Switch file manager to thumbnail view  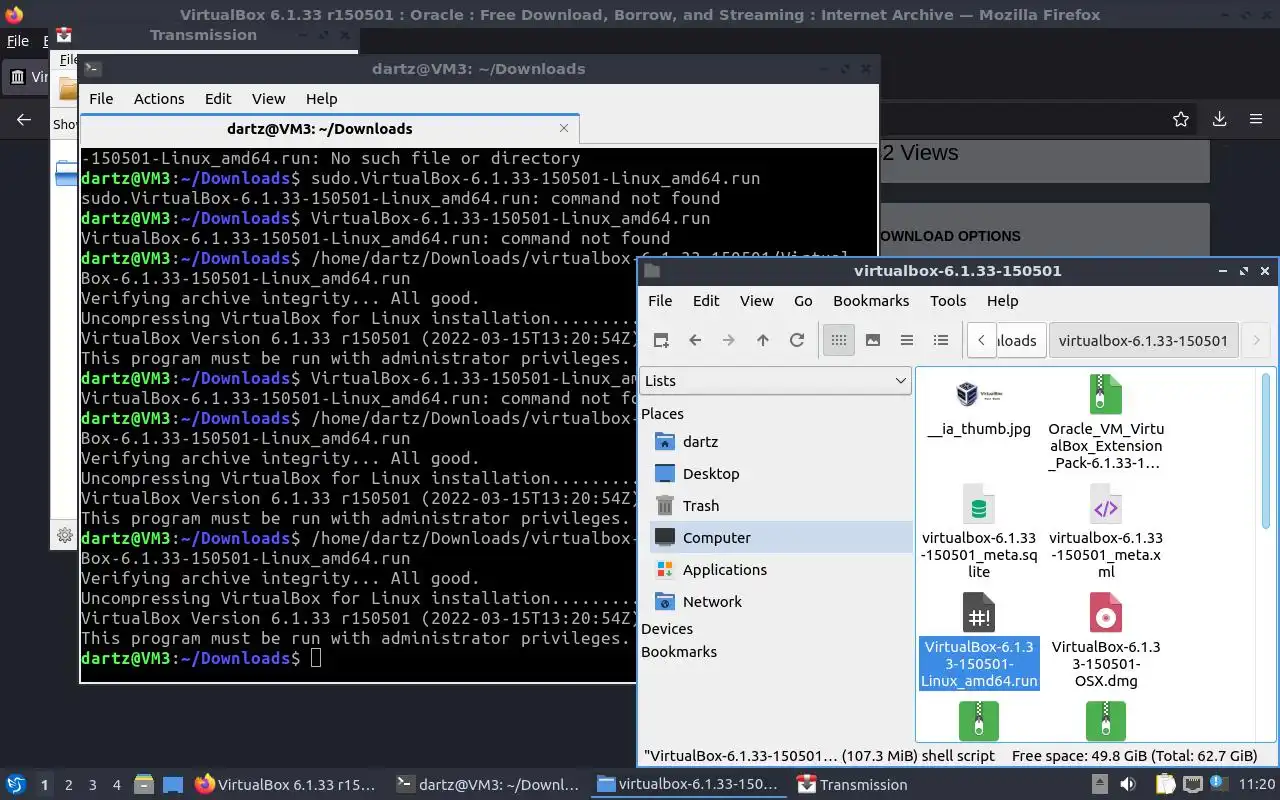[x=873, y=340]
